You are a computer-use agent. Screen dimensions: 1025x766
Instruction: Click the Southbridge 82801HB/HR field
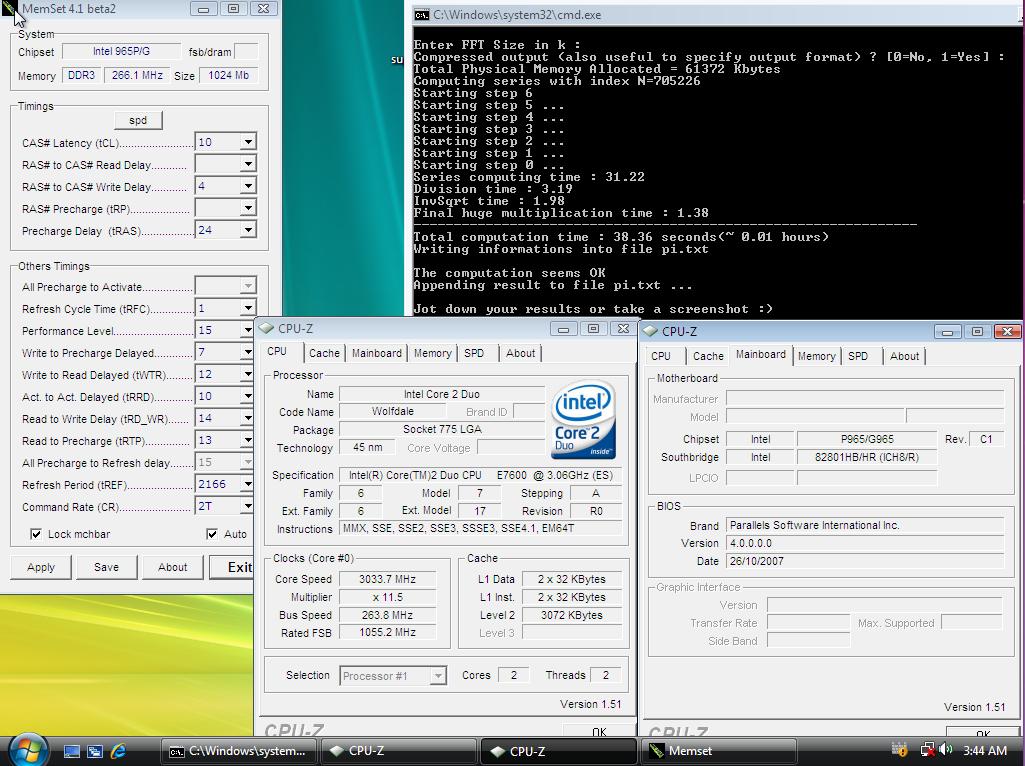tap(867, 458)
